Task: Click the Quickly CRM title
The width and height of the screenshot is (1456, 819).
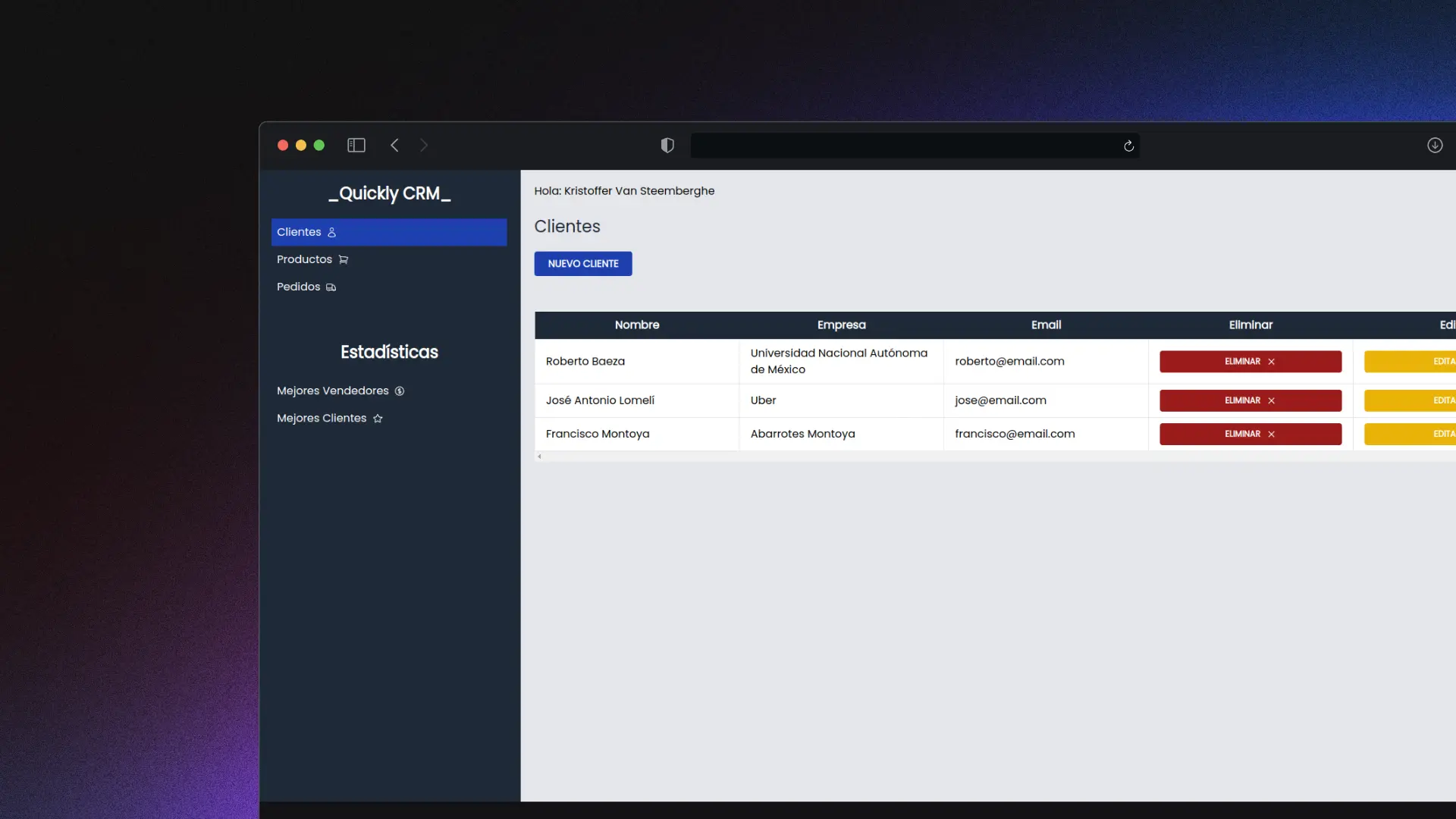Action: (389, 193)
